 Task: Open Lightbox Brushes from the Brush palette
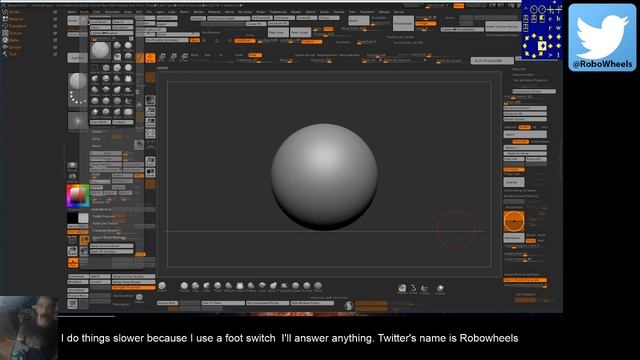[x=111, y=33]
